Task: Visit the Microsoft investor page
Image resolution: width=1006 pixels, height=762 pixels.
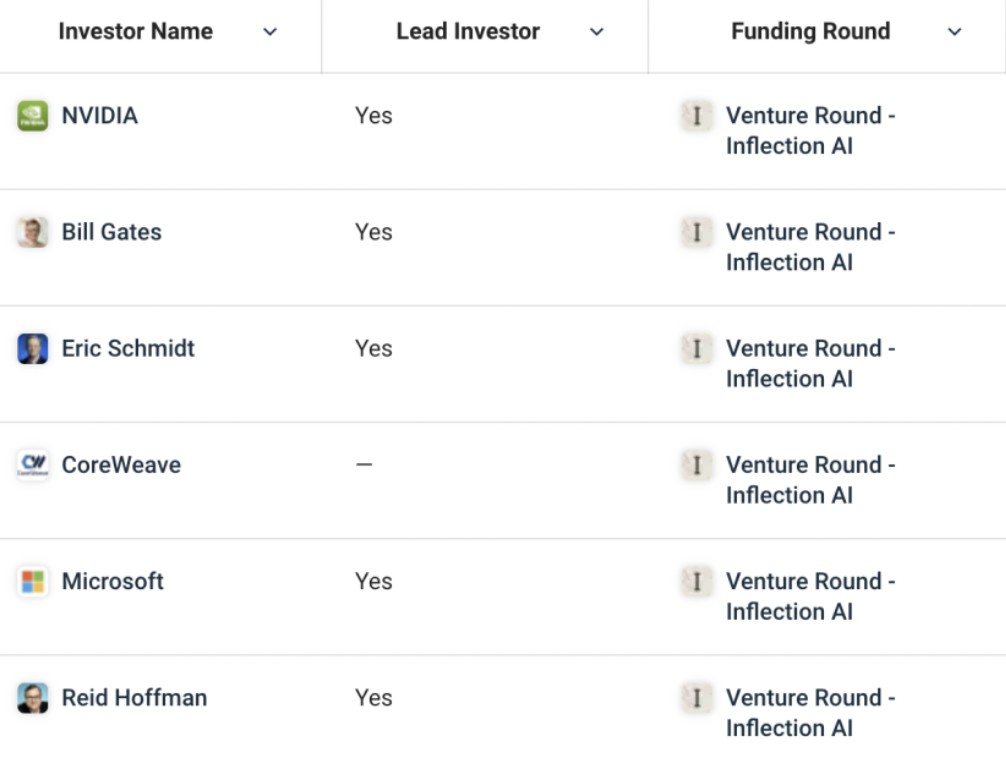Action: 112,582
